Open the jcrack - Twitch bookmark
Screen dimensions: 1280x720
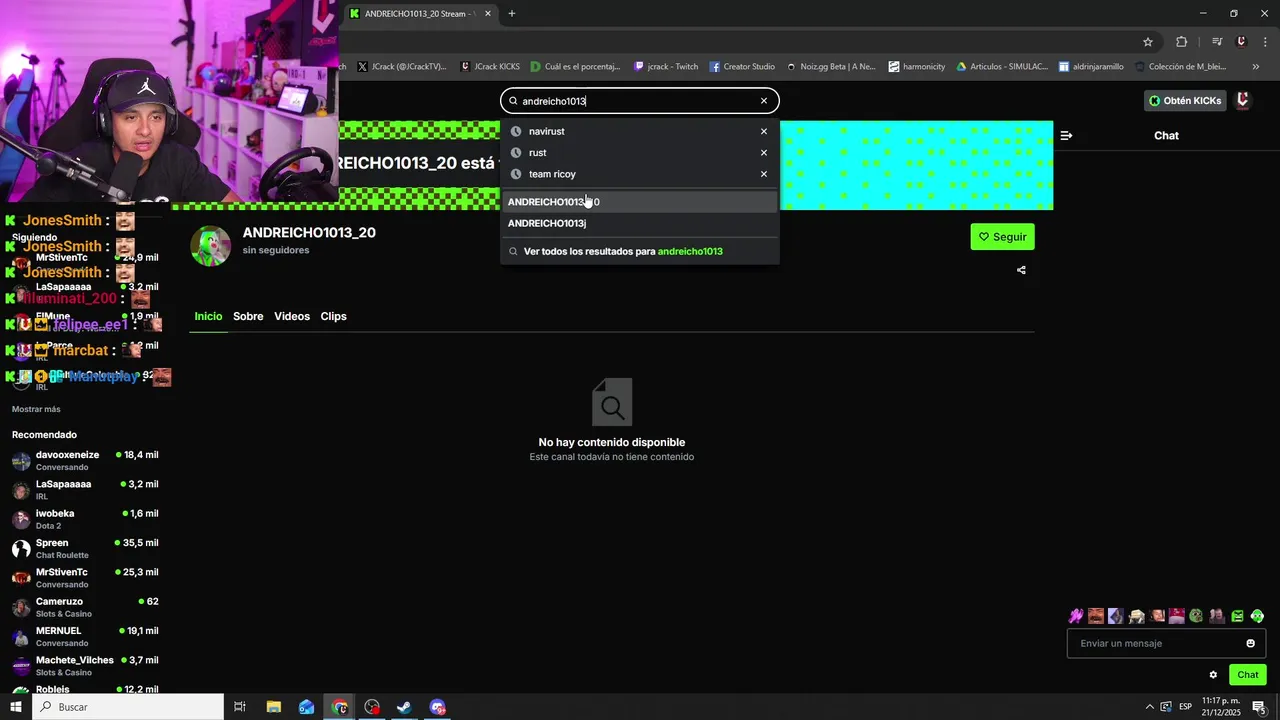tap(666, 67)
